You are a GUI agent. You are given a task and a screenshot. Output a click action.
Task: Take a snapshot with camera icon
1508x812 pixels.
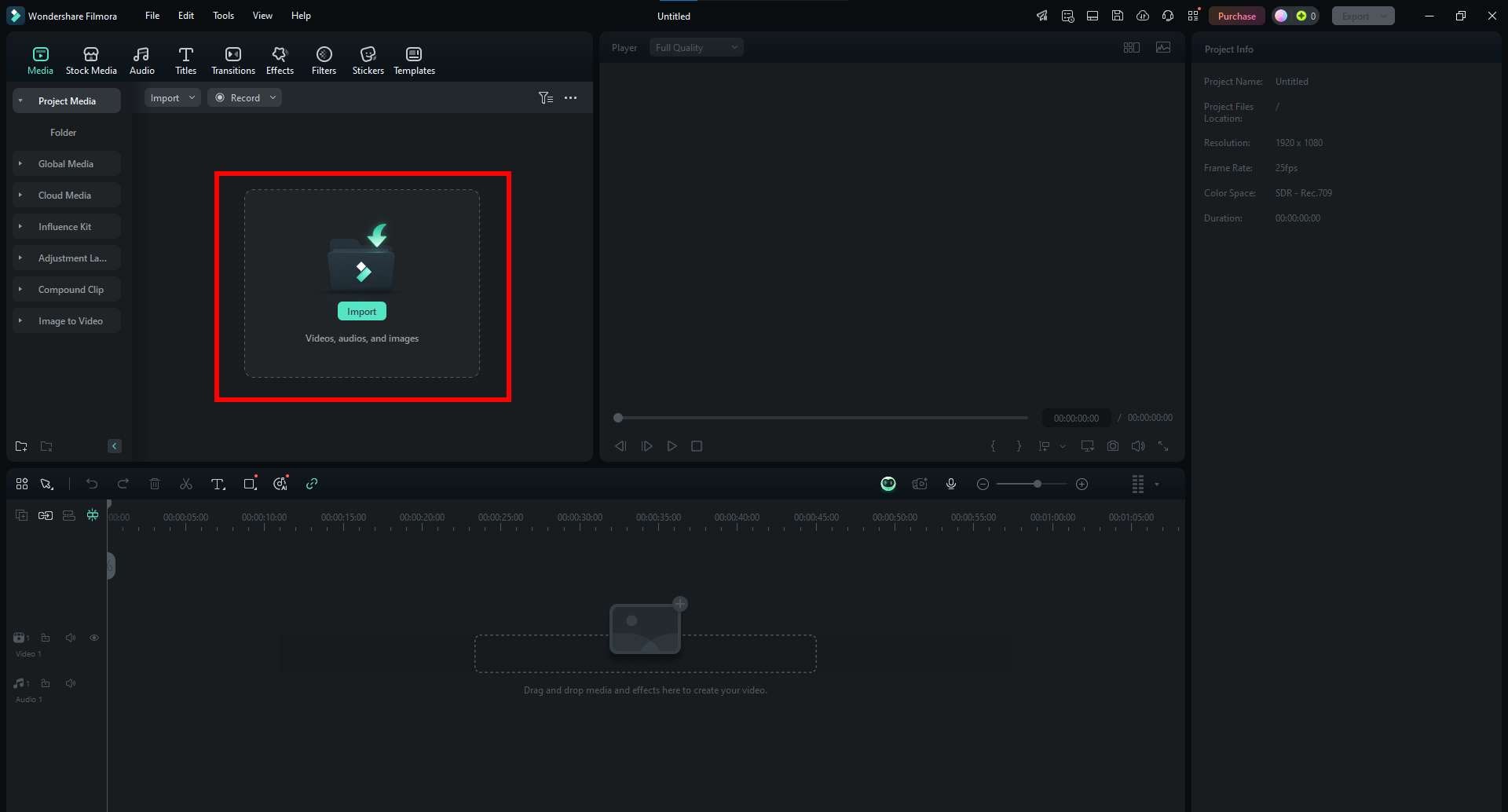click(x=1113, y=446)
